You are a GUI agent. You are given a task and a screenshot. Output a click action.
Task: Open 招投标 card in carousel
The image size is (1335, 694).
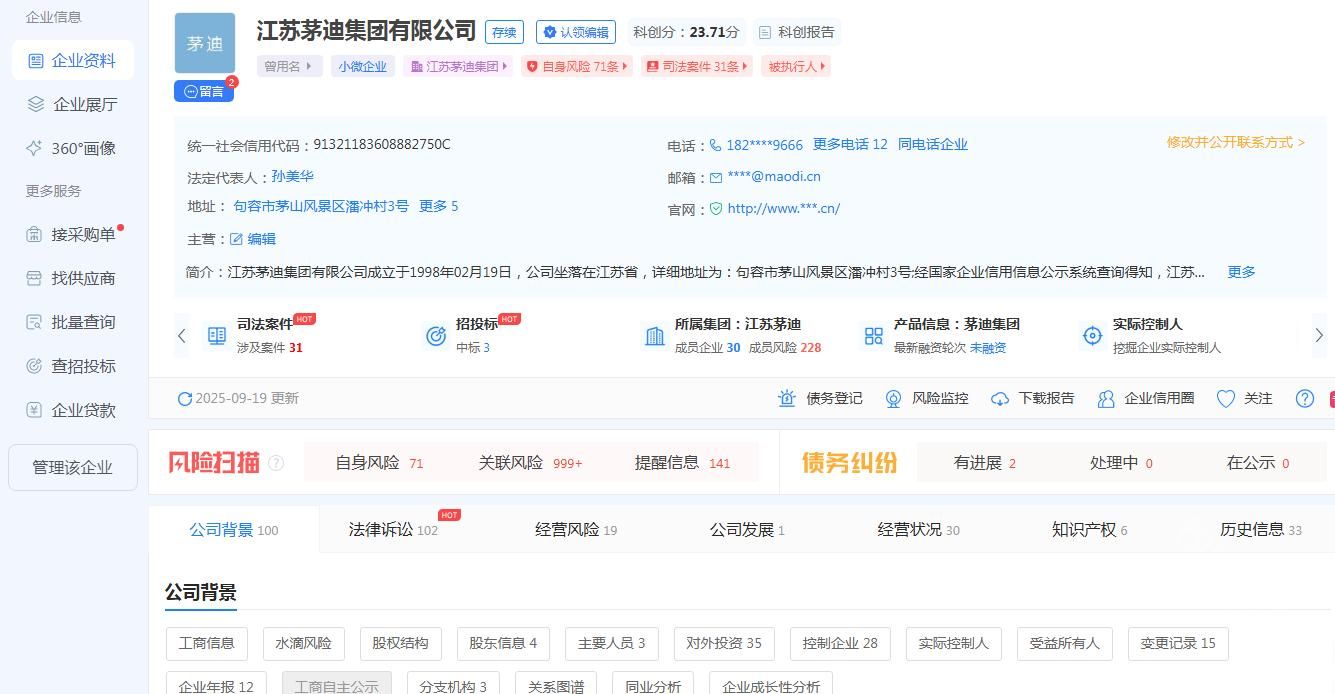coord(475,335)
